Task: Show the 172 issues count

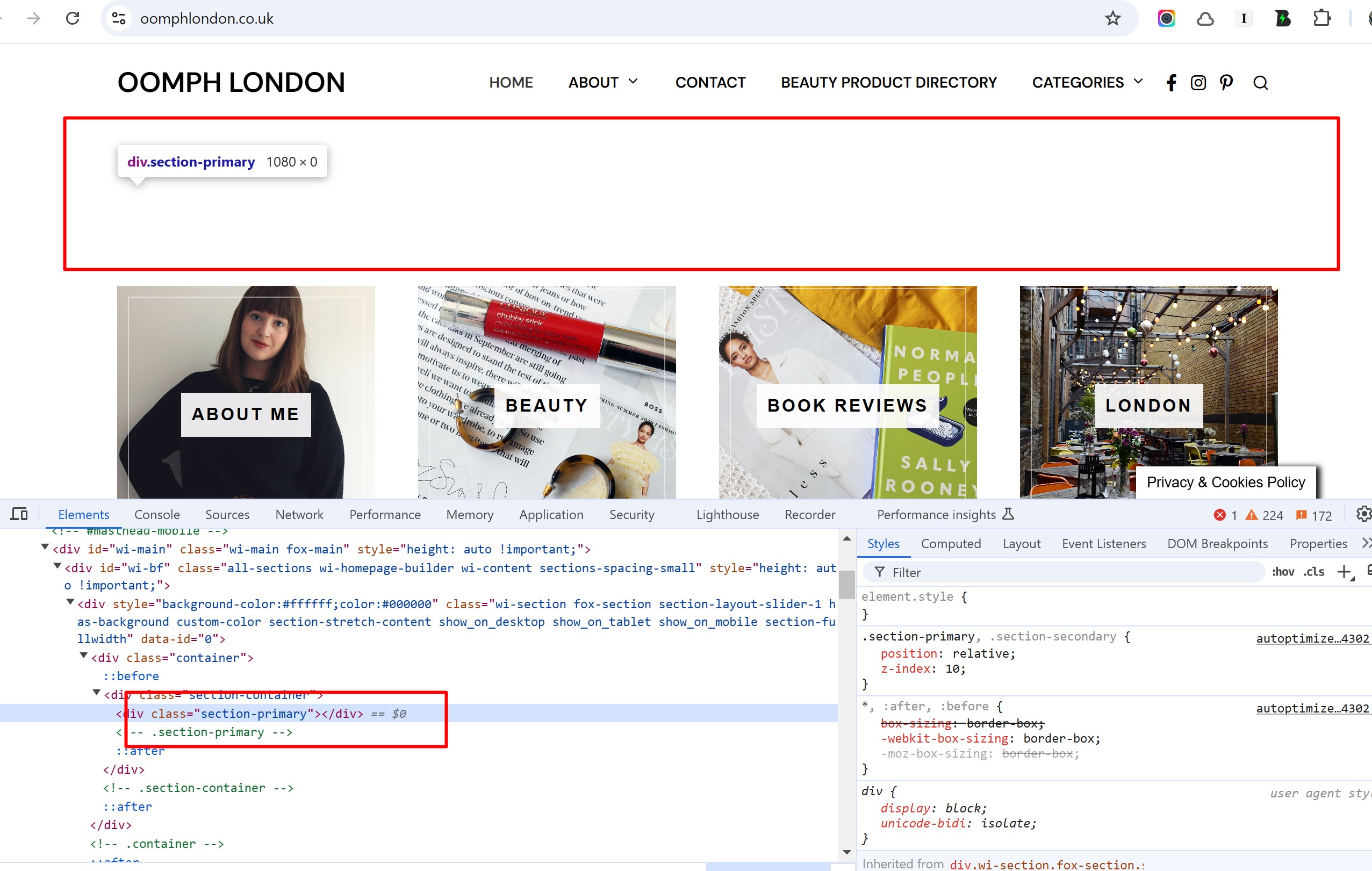Action: 1313,515
